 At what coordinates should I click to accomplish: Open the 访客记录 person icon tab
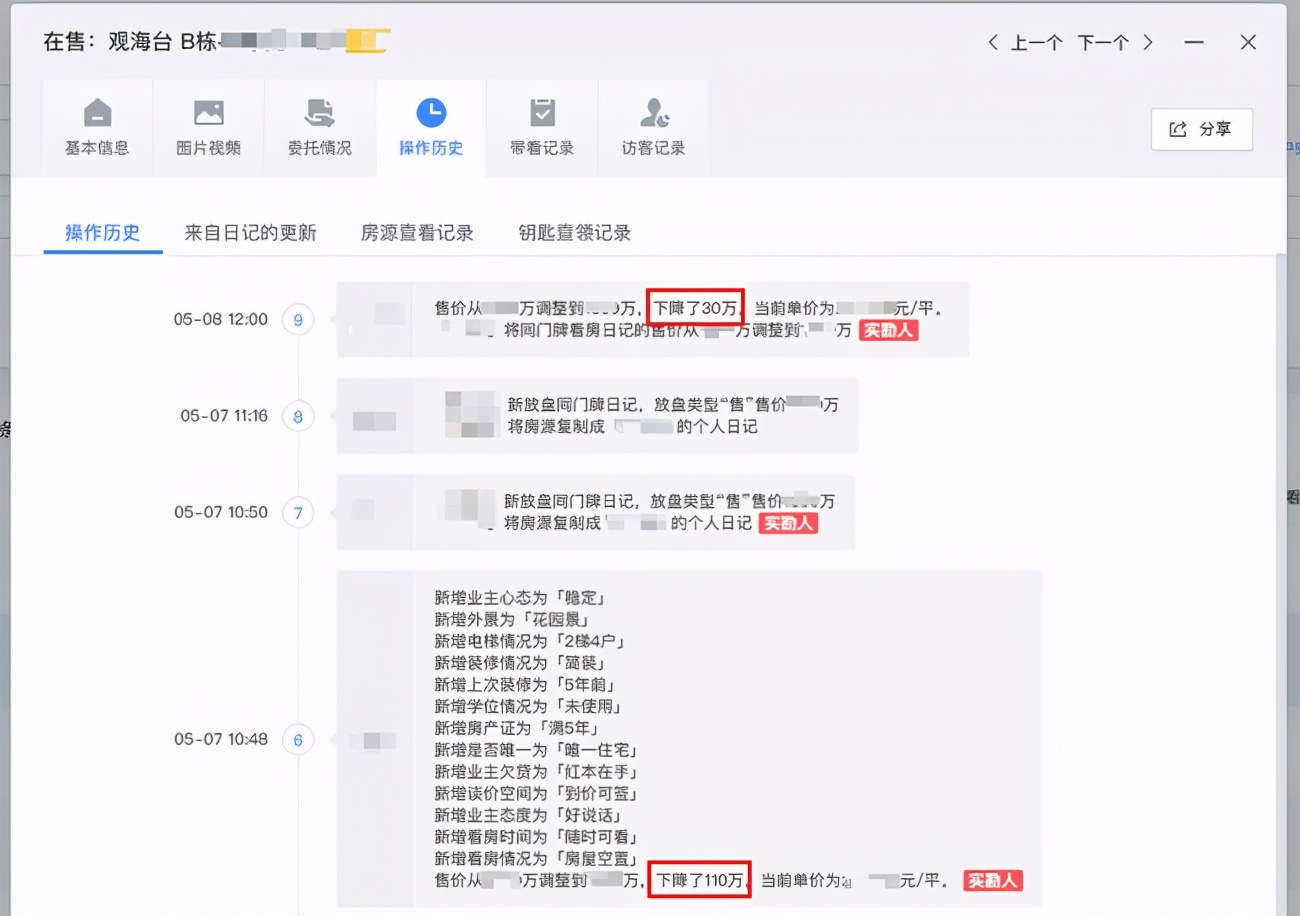point(653,128)
